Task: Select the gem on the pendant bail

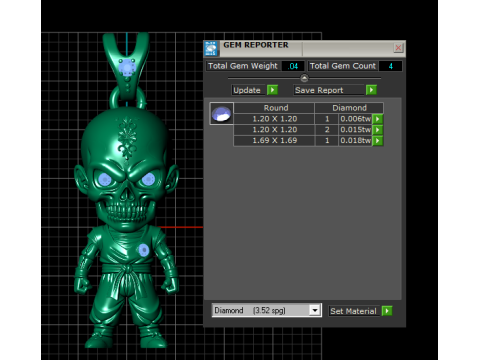Action: click(x=127, y=68)
